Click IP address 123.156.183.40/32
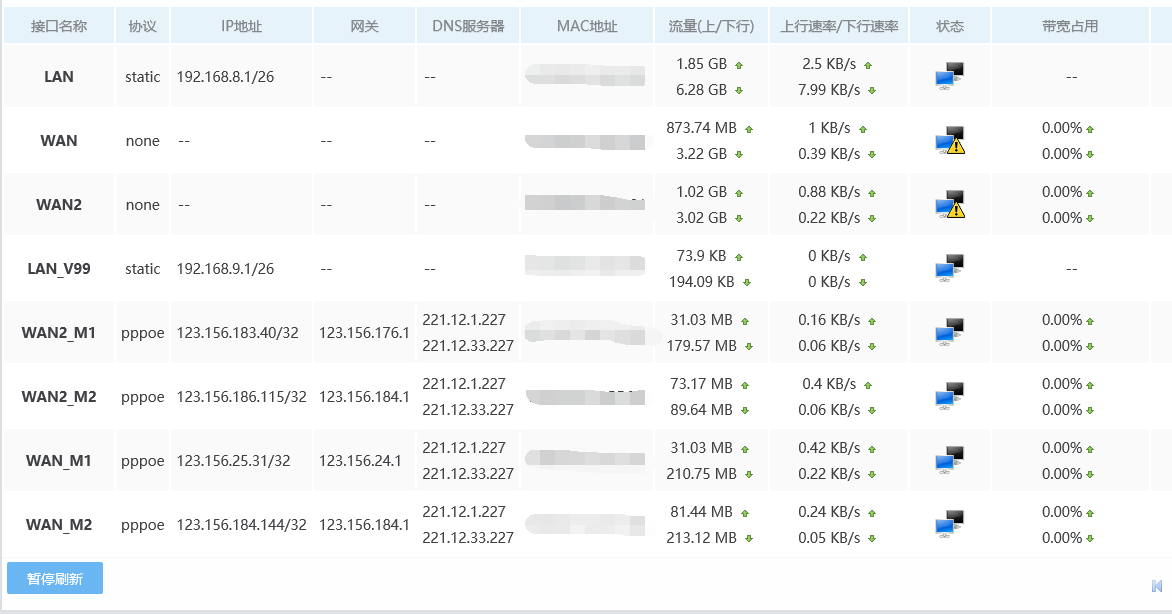 (x=237, y=332)
